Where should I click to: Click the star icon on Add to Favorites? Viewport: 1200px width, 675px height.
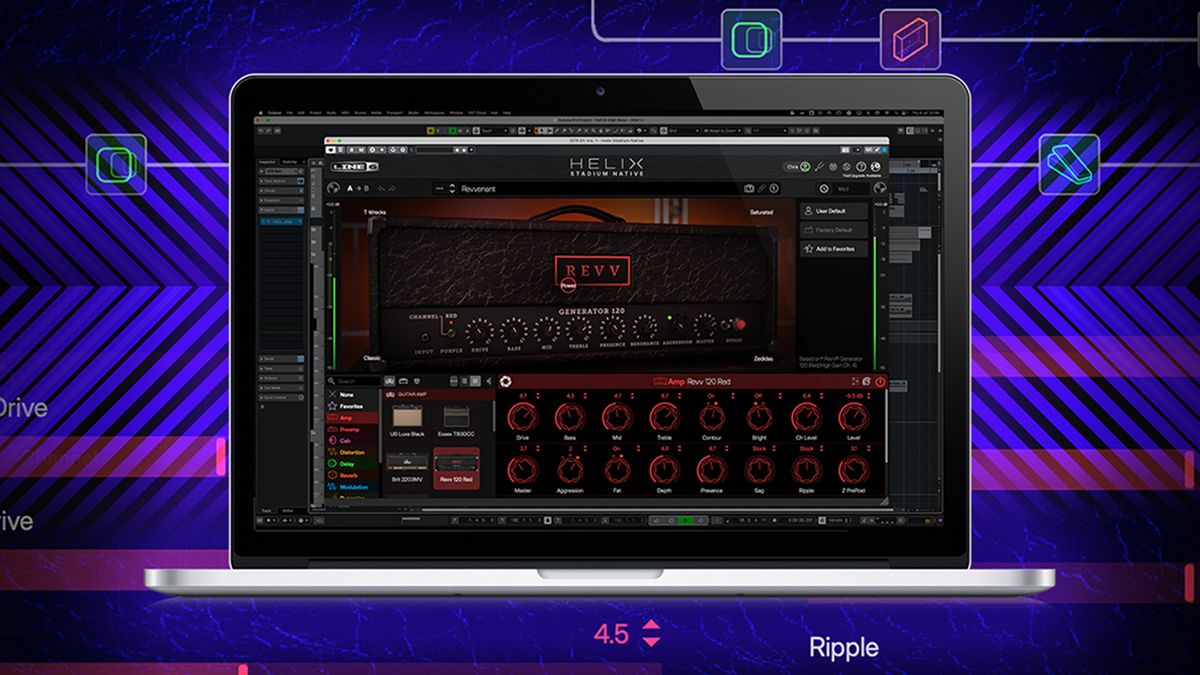808,249
